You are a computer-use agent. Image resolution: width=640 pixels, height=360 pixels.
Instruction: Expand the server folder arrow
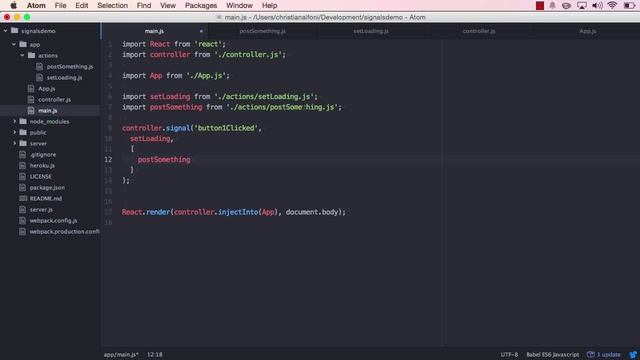[x=15, y=143]
